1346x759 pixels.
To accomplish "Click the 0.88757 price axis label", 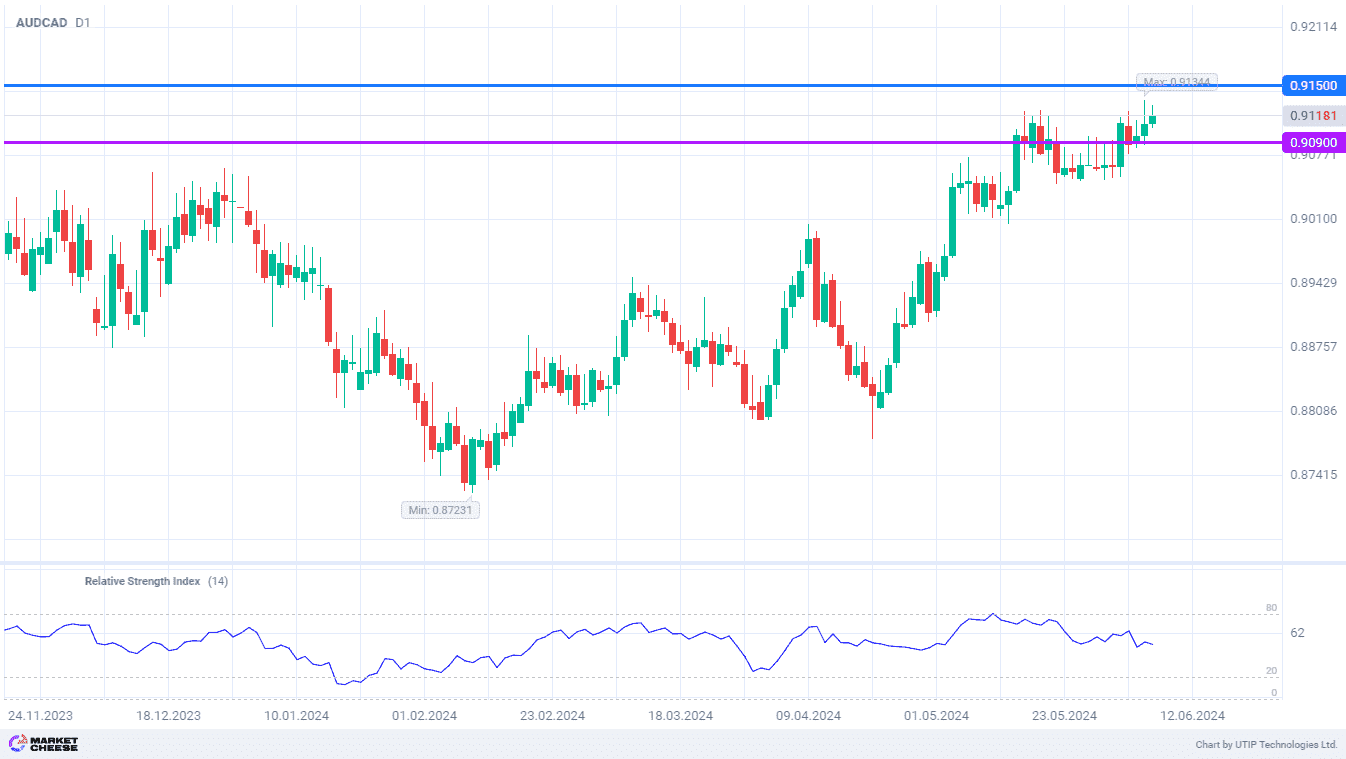I will 1313,347.
